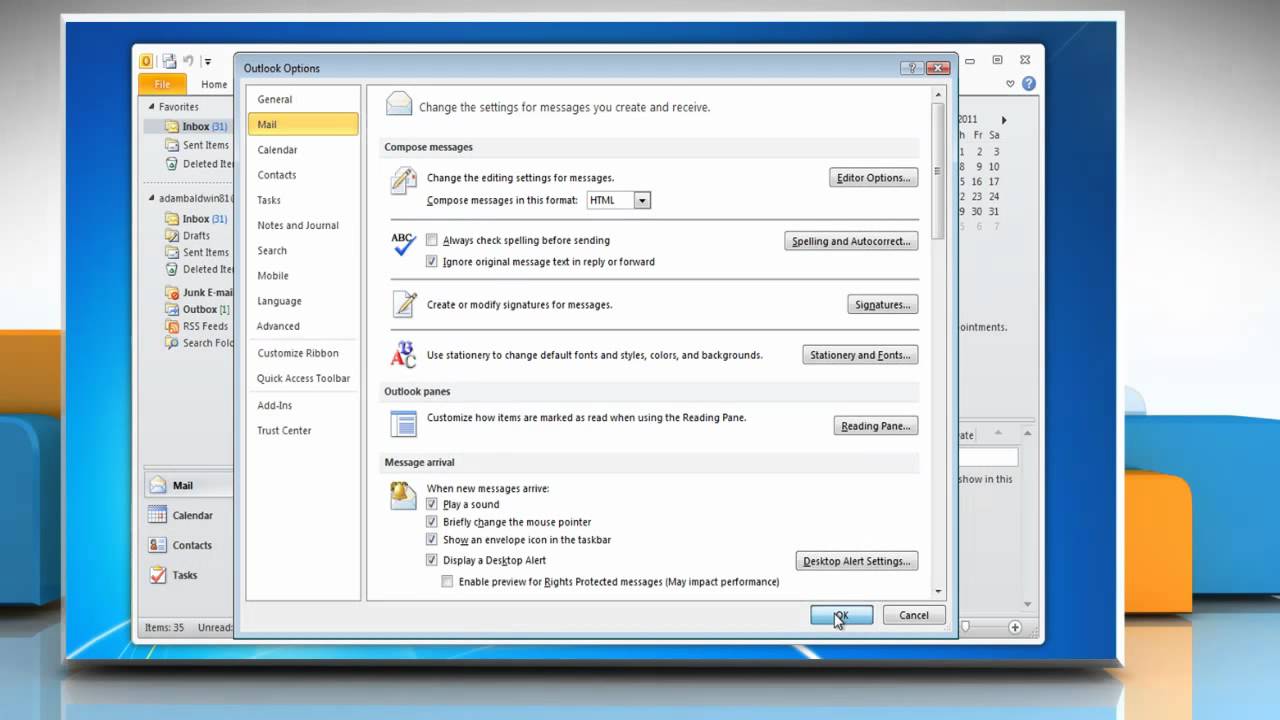Click zoom in plus in status bar
The image size is (1280, 720).
point(1015,627)
